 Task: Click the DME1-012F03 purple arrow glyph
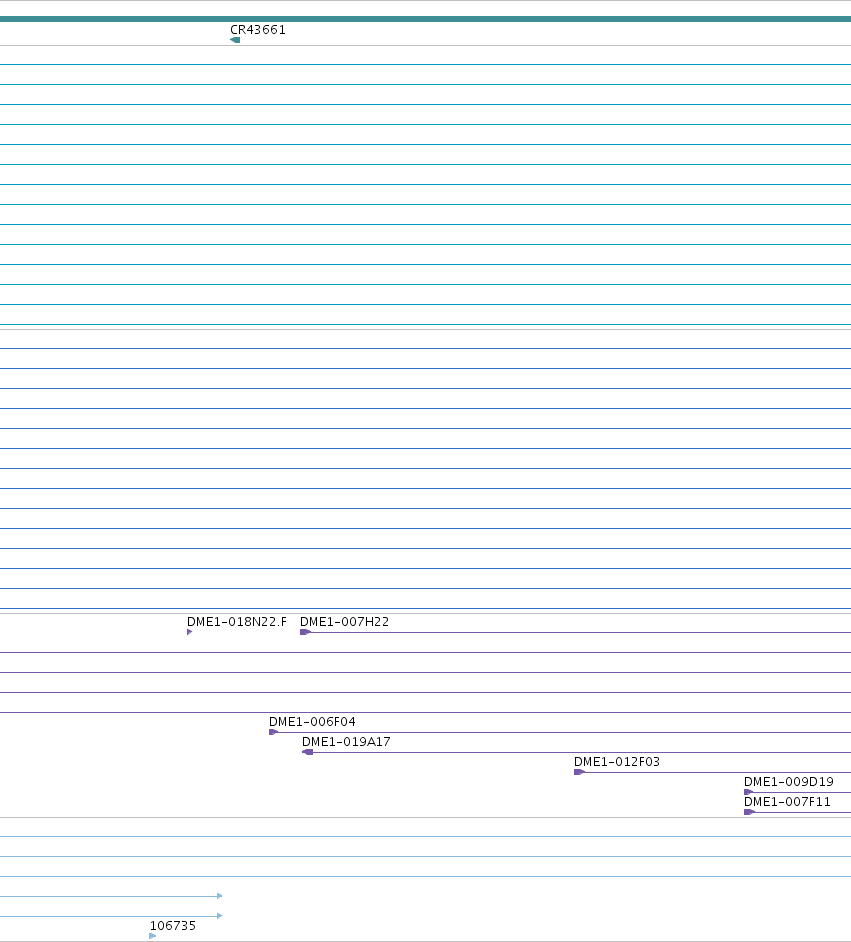tap(580, 772)
